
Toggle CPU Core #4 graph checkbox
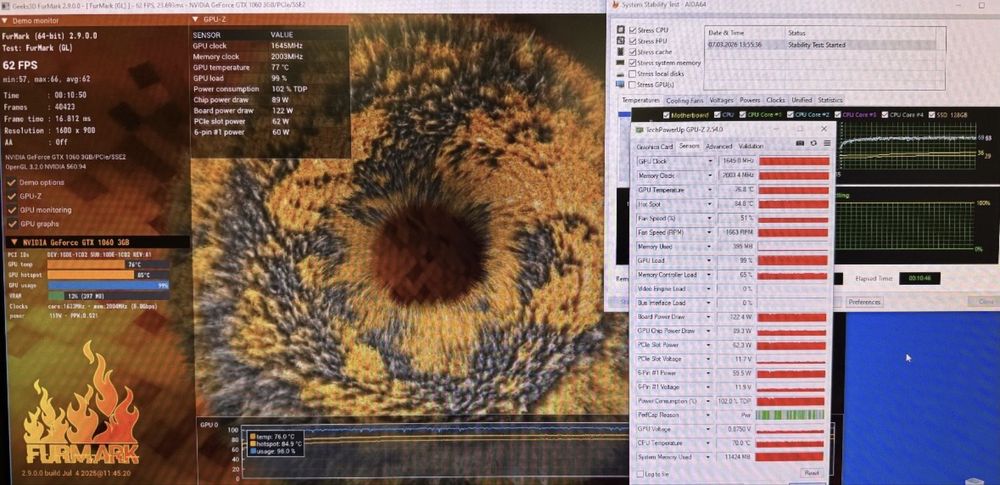[883, 115]
